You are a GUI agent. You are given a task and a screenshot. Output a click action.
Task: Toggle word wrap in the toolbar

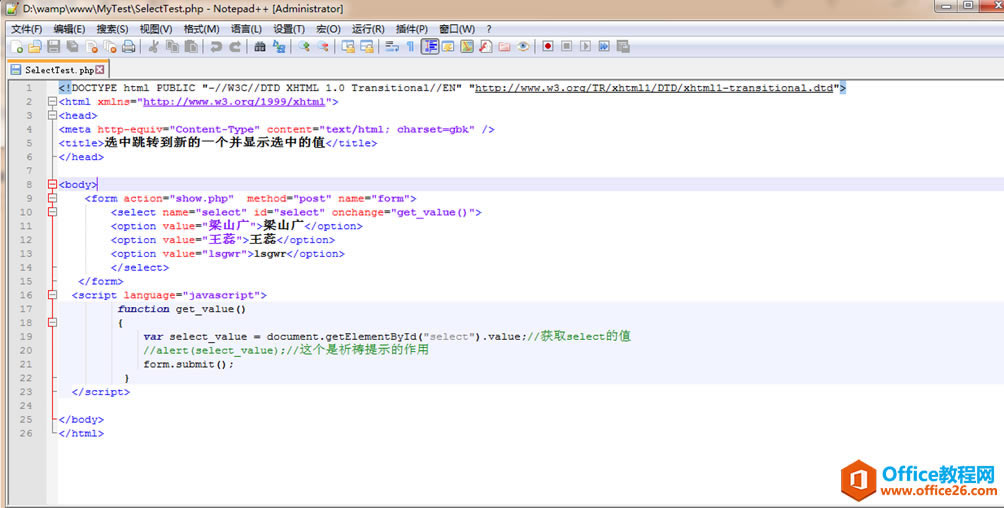coord(392,46)
